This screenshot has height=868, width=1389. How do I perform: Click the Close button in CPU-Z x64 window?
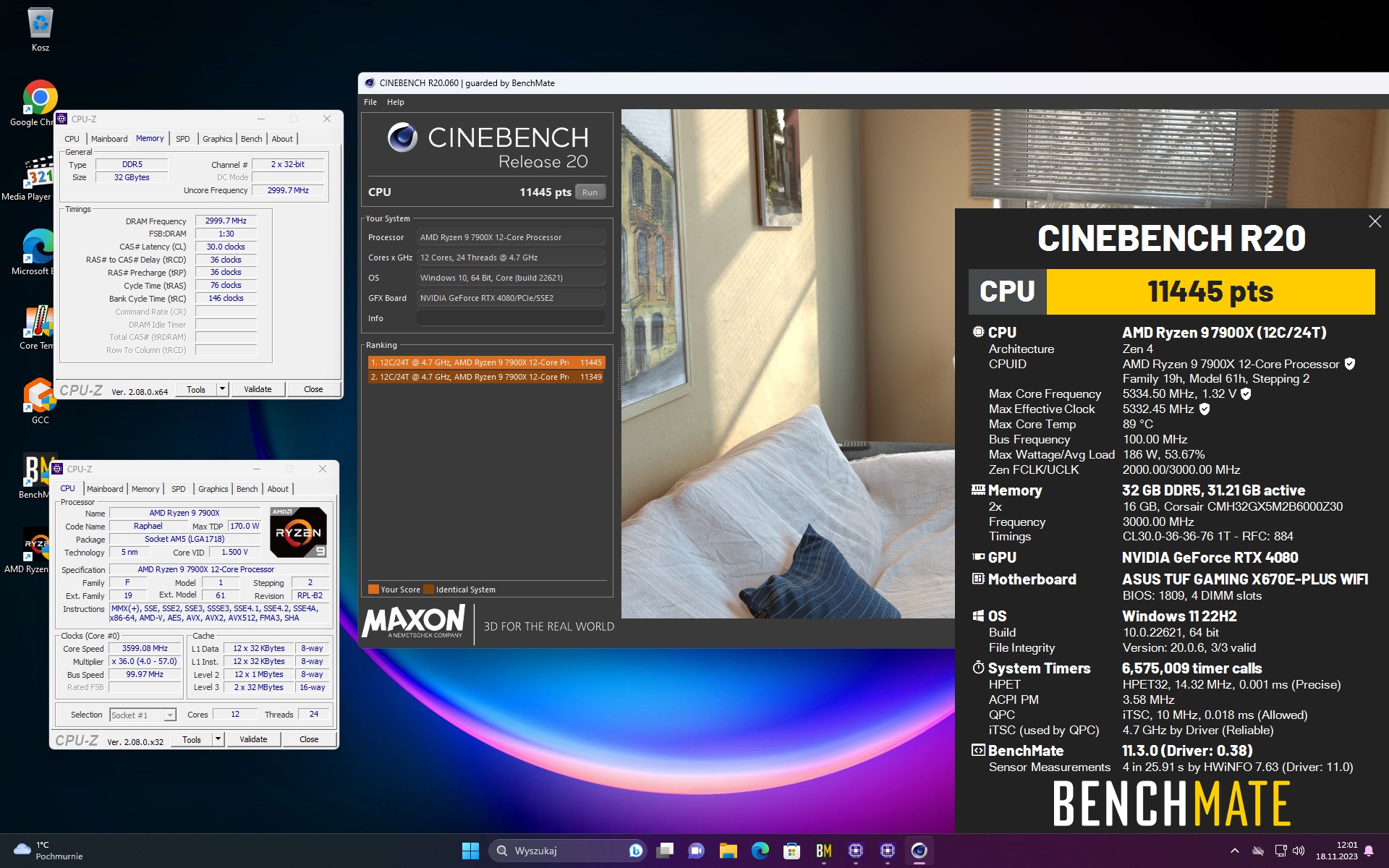(x=313, y=389)
